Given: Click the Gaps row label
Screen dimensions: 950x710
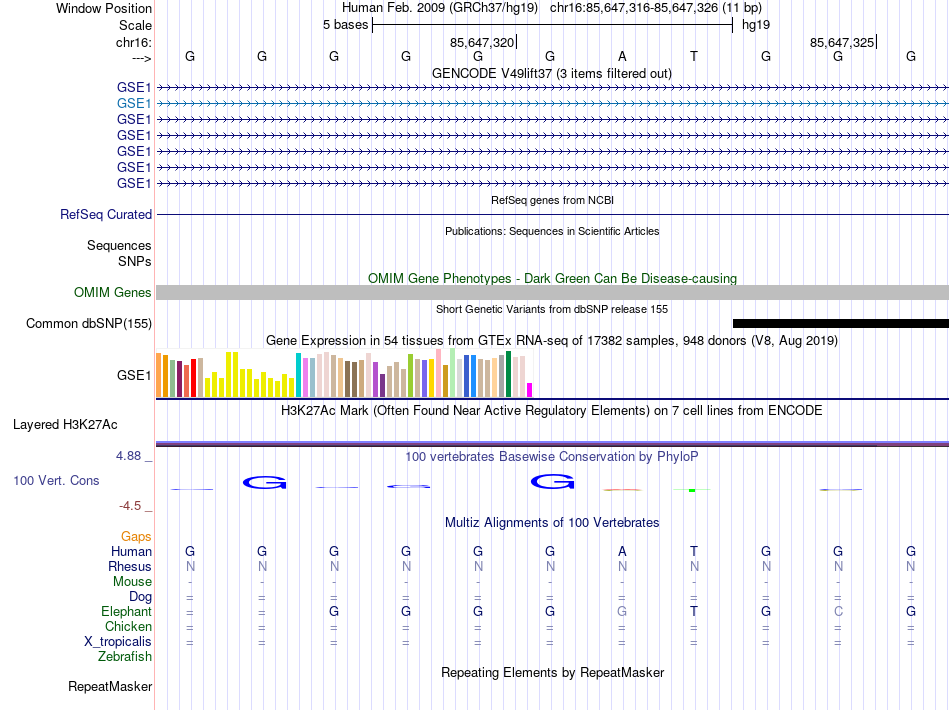Looking at the screenshot, I should 136,537.
